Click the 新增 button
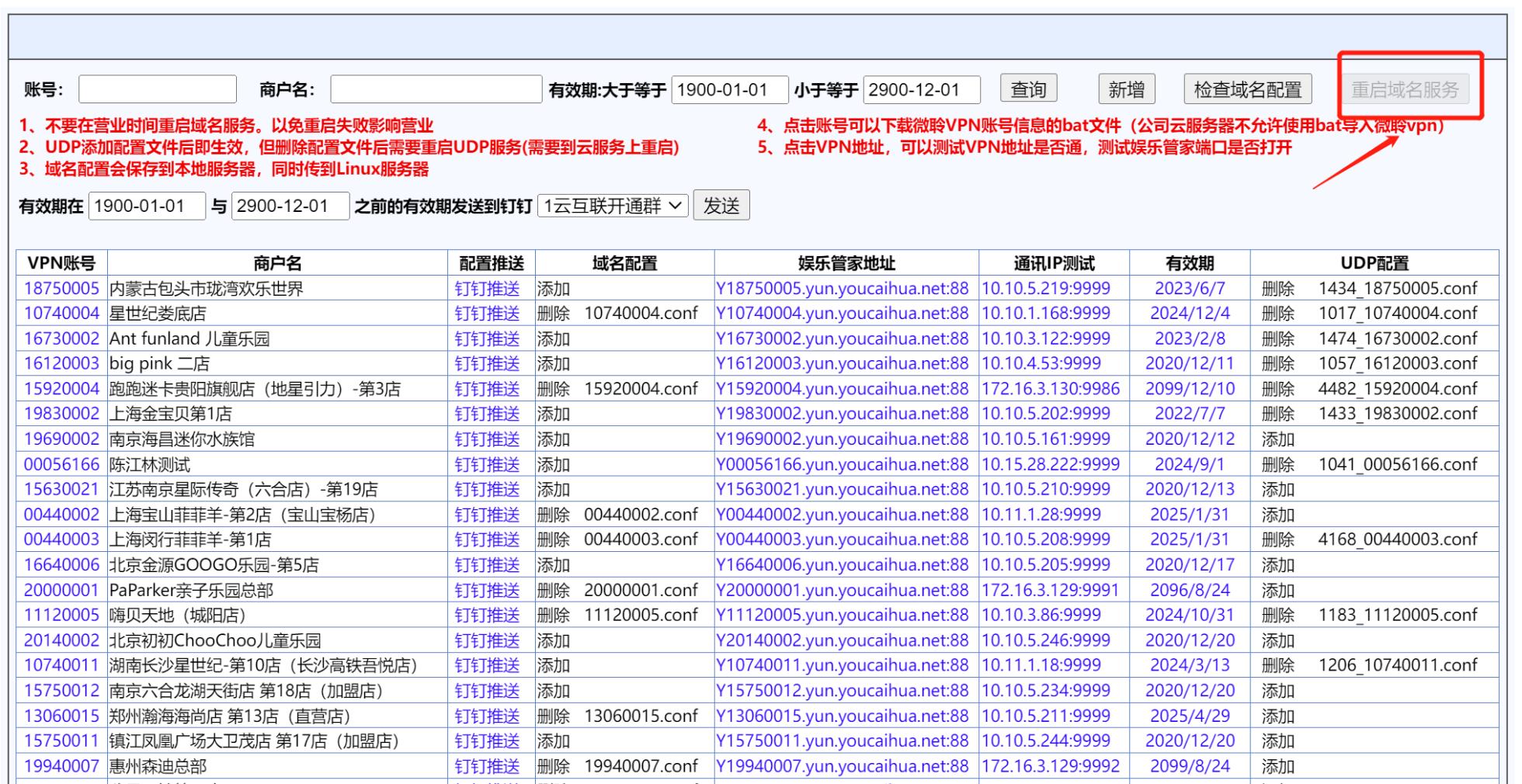 (1127, 89)
